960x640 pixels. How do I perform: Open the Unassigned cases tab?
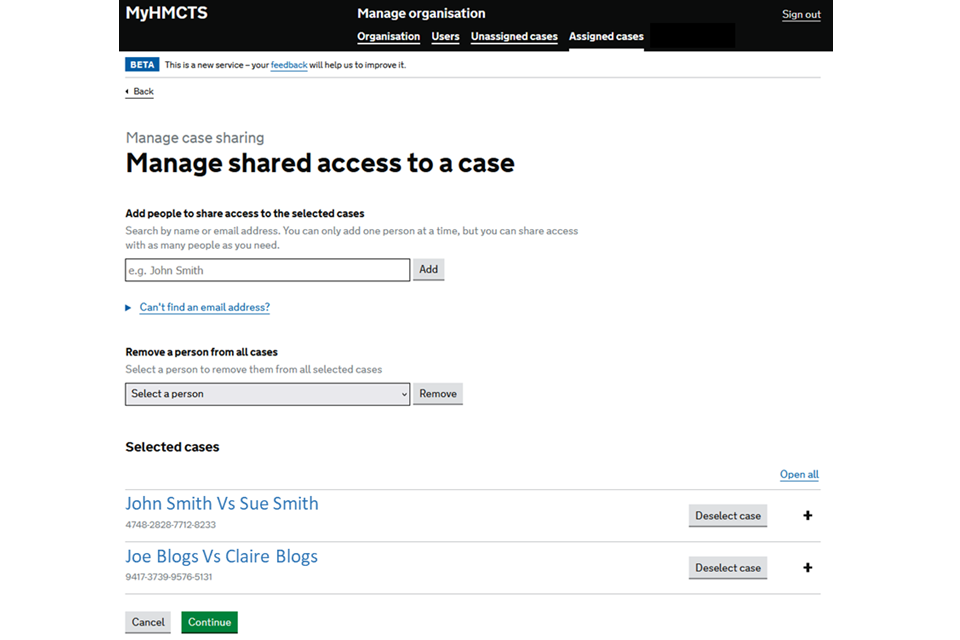[x=514, y=37]
